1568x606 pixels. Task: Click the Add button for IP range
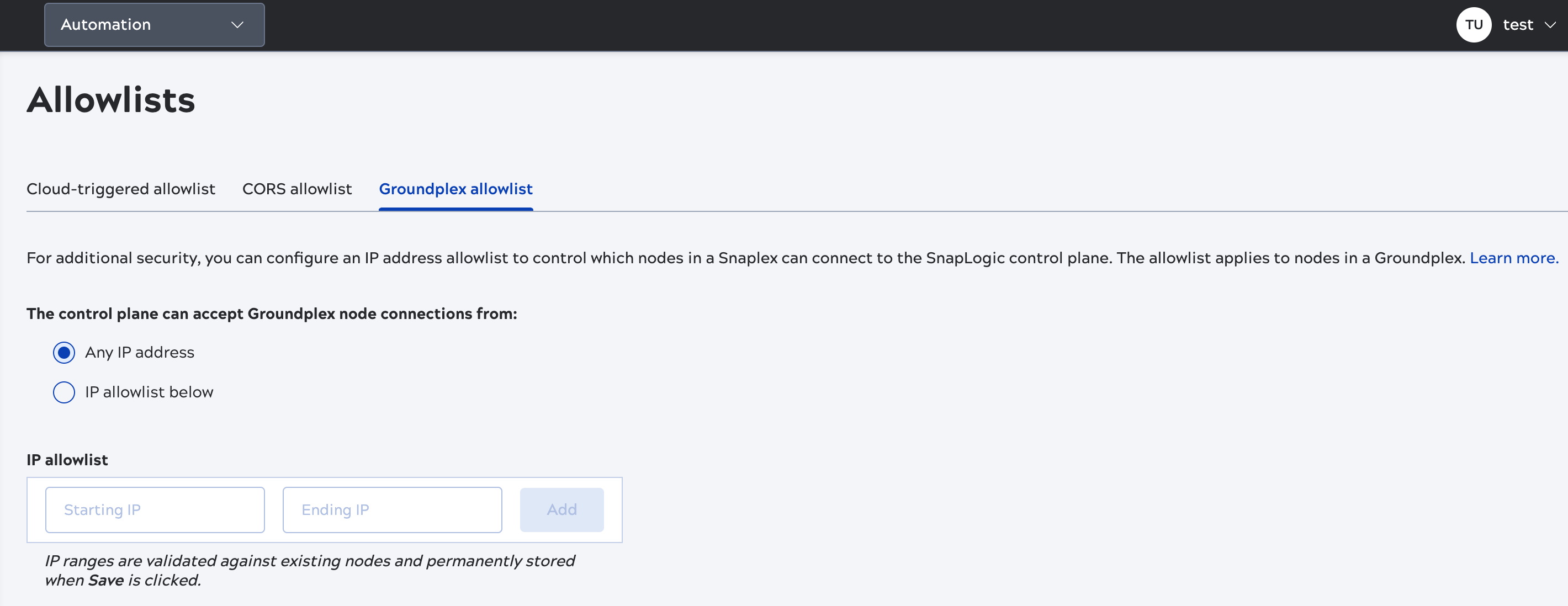[561, 510]
